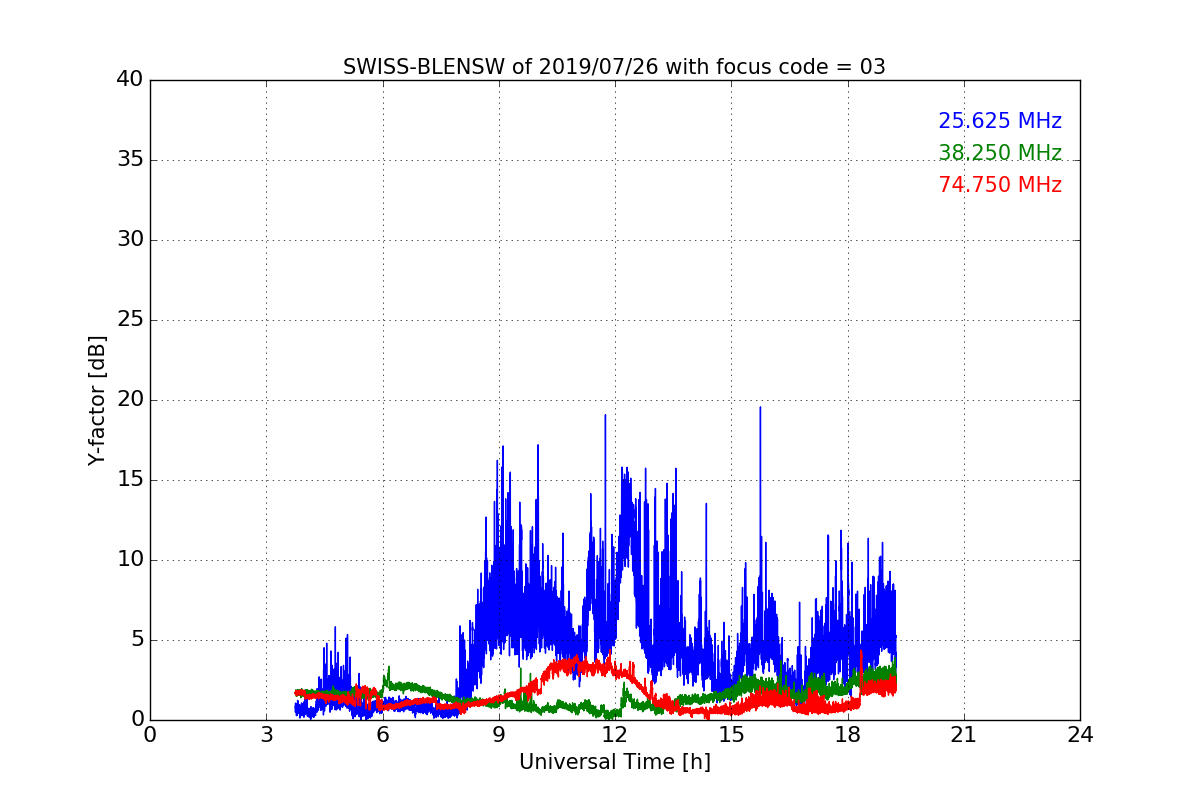Click the tallest blue spike near 15.7 h
Screen dimensions: 1200x800
coord(760,408)
